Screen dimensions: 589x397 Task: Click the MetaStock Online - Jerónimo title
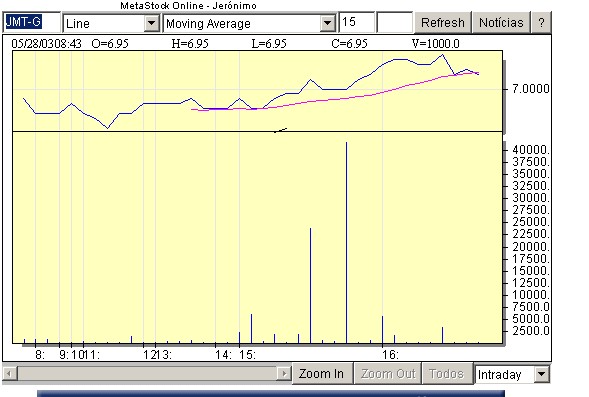pyautogui.click(x=188, y=6)
